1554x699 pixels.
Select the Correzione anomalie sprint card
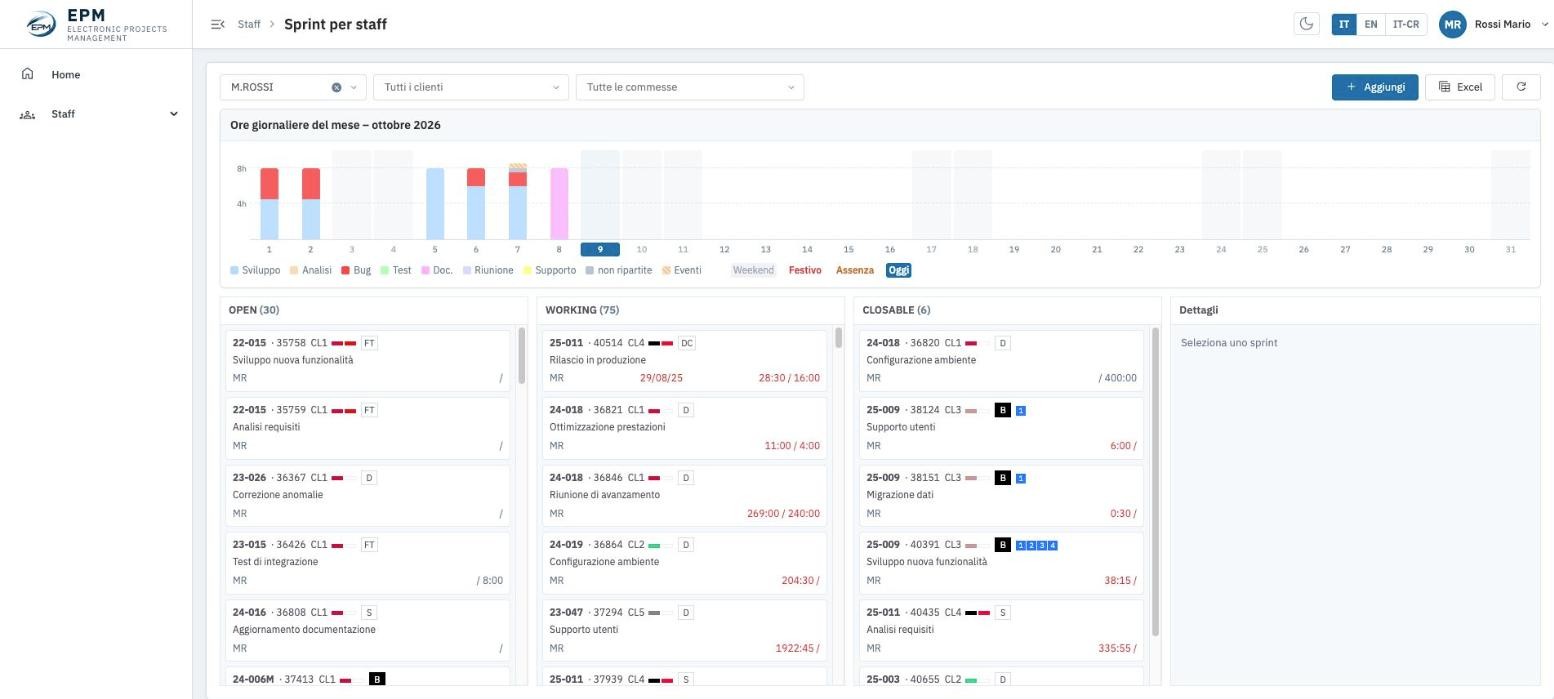pos(368,495)
